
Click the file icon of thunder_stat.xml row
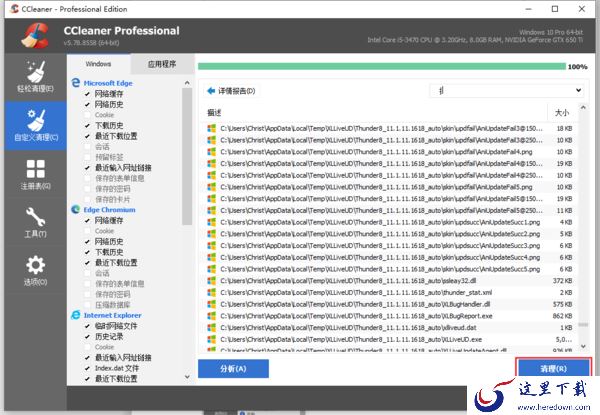pyautogui.click(x=212, y=293)
